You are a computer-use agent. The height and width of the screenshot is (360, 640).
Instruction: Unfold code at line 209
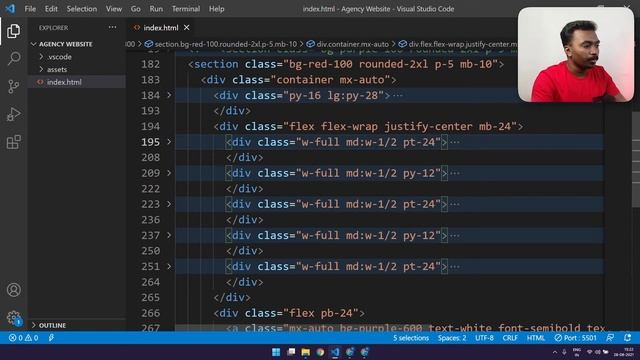(169, 173)
